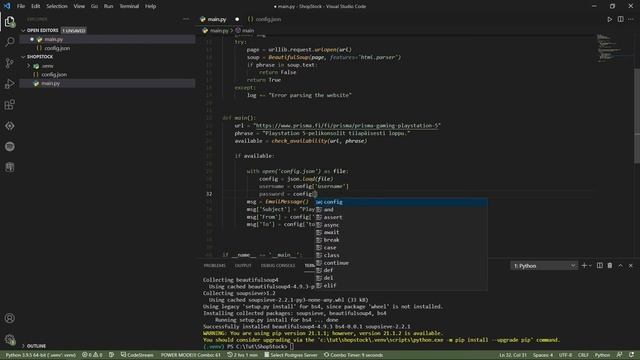Viewport: 640px width, 360px height.
Task: Split the terminal pane
Action: (x=600, y=266)
